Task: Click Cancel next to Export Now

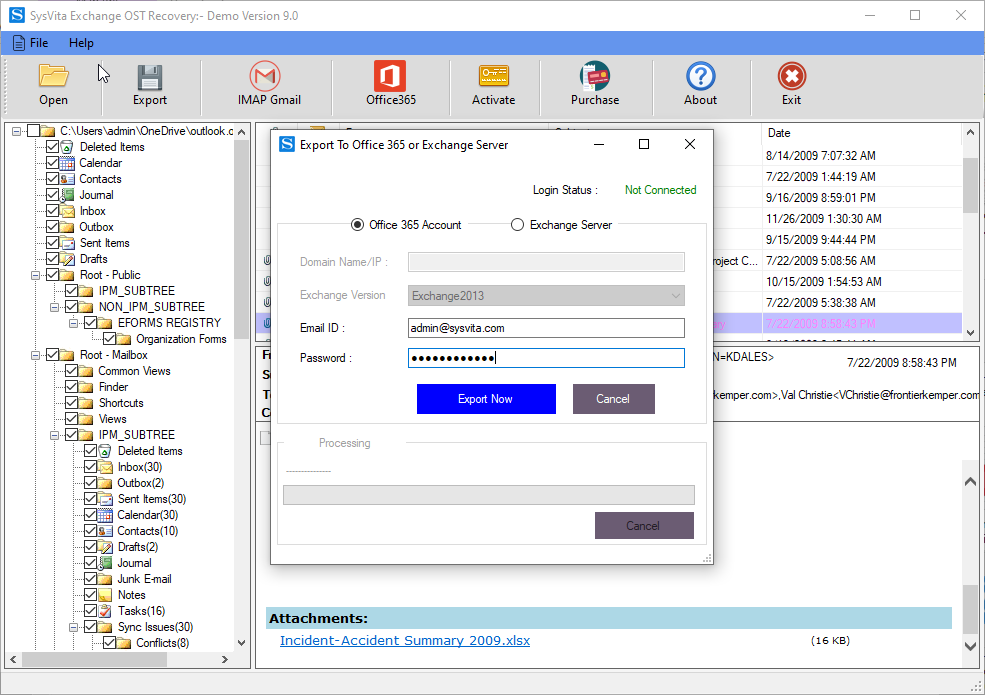Action: click(613, 399)
